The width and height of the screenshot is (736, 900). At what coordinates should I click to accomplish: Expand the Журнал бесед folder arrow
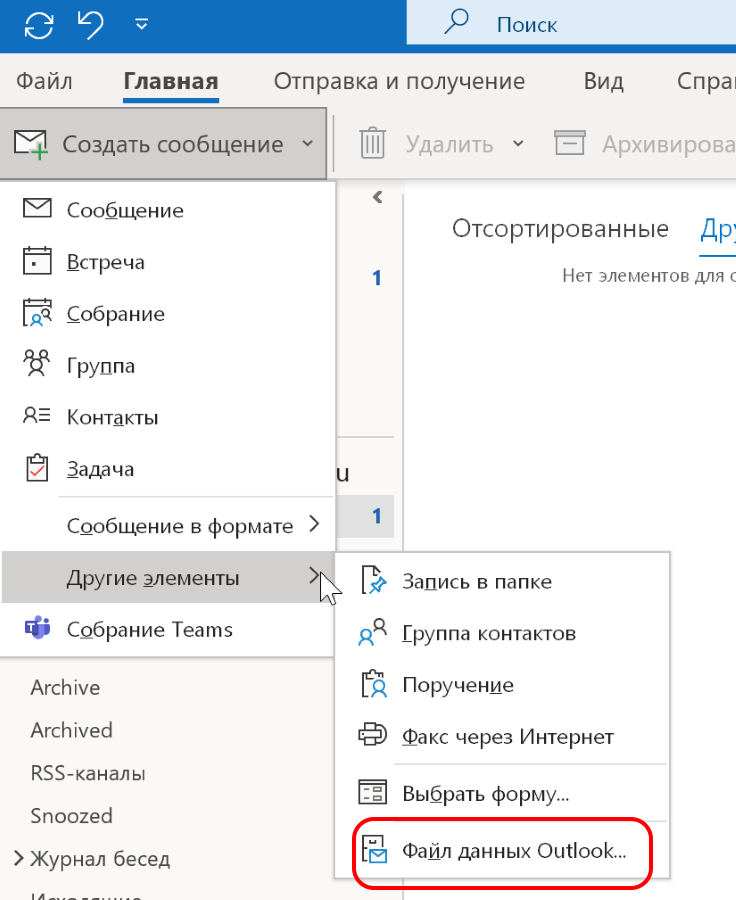[18, 858]
